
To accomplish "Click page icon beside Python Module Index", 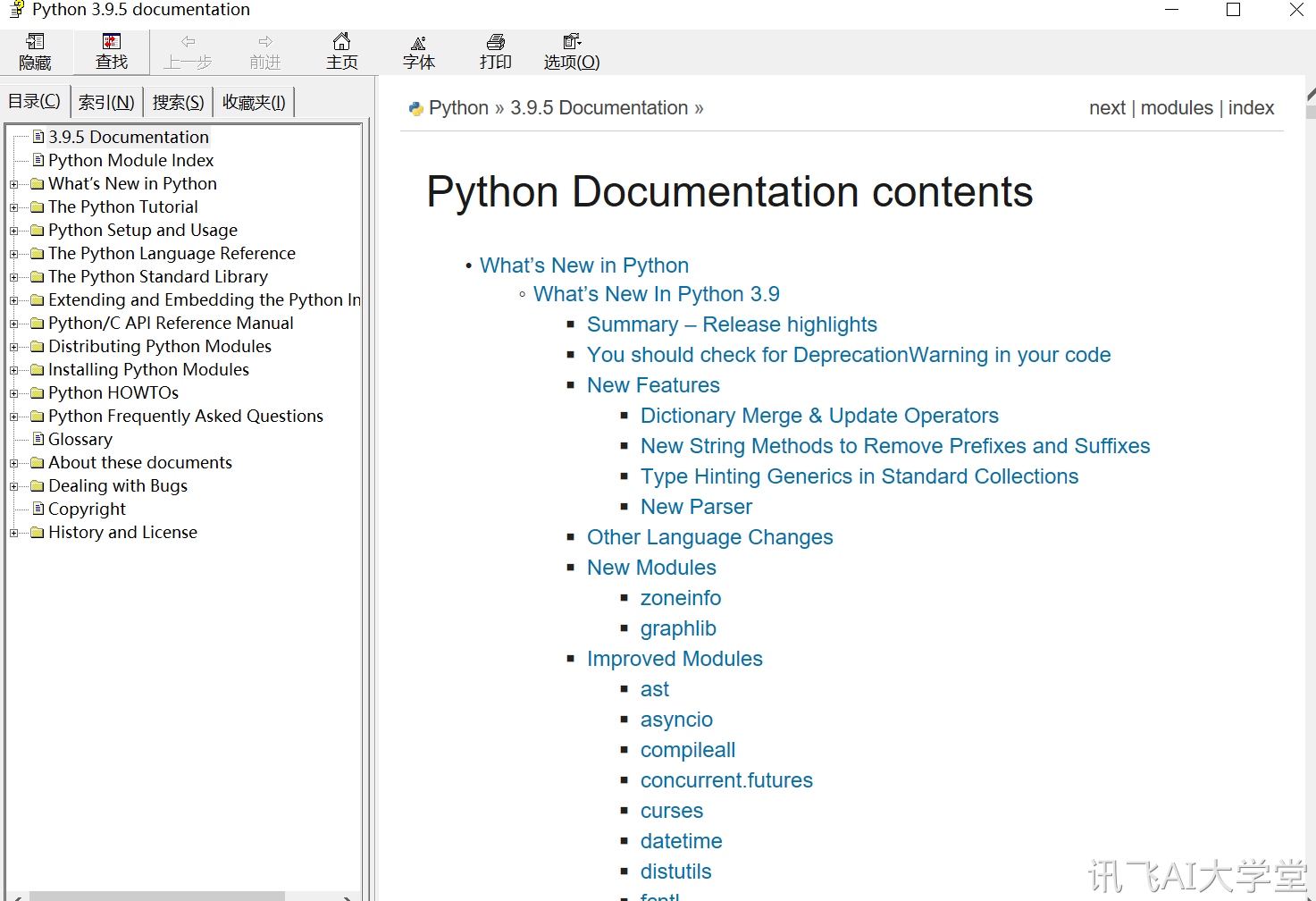I will tap(38, 160).
